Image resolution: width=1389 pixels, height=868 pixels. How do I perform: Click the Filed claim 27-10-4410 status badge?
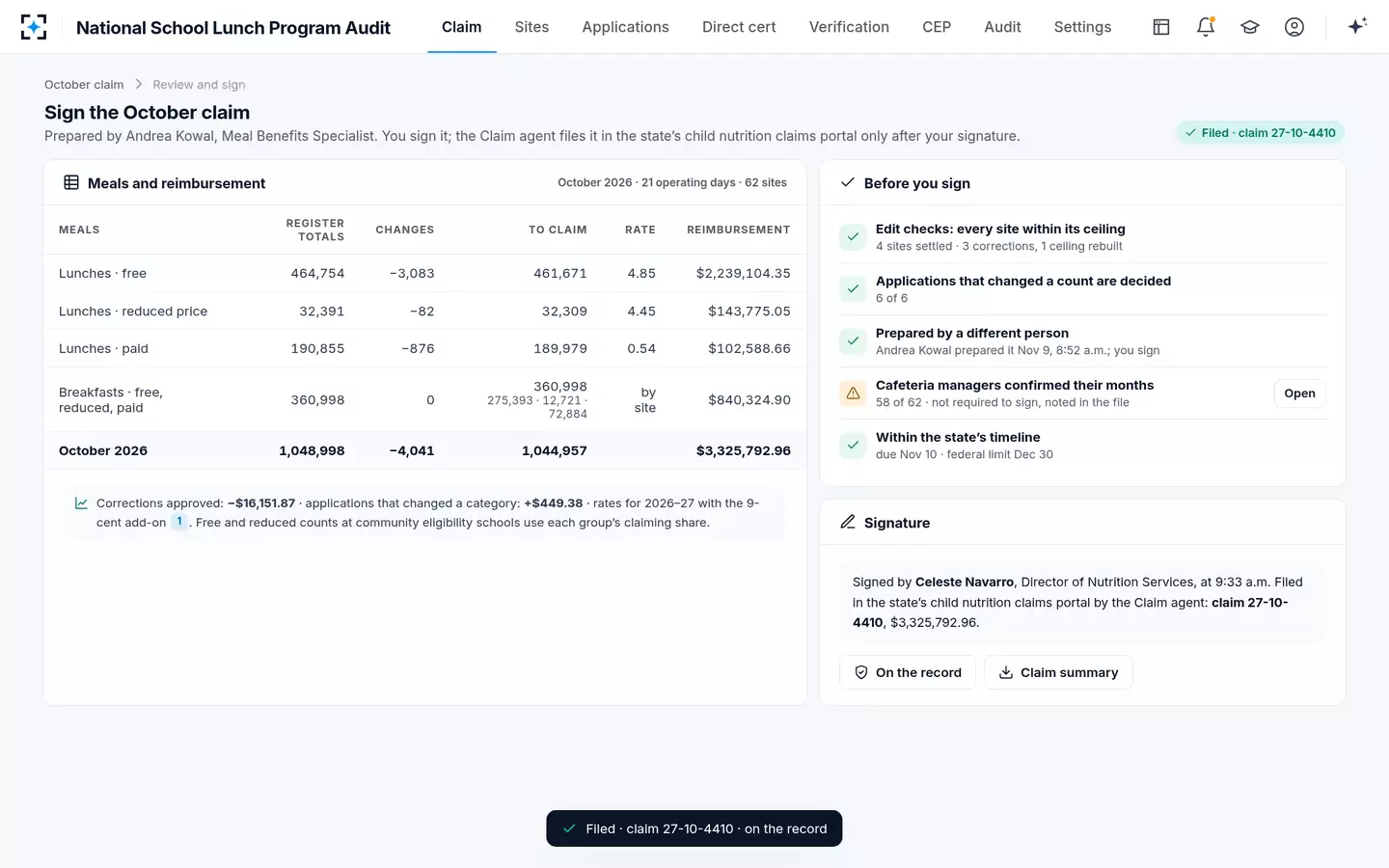point(1260,133)
